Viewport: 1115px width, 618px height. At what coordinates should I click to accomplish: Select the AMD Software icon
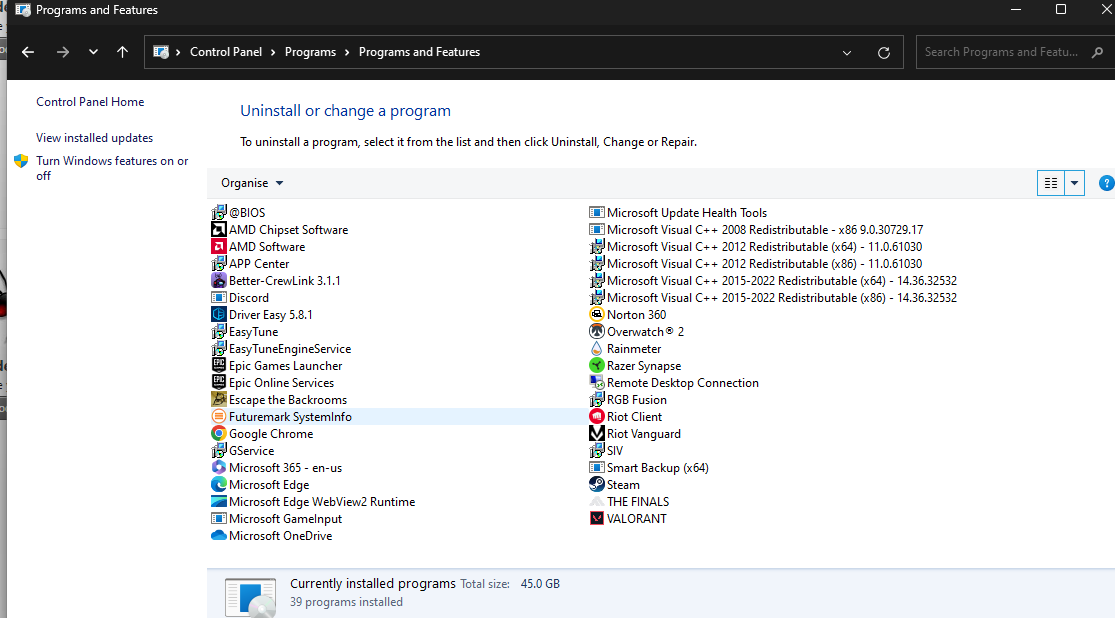click(x=219, y=247)
